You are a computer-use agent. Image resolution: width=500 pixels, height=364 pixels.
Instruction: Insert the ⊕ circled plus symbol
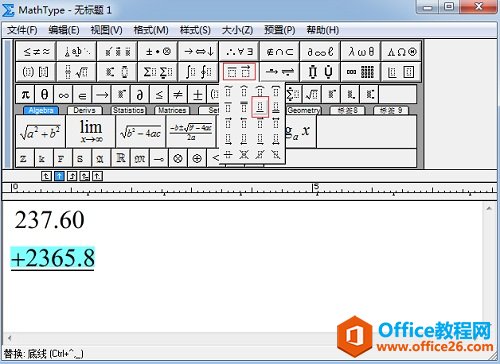(x=197, y=158)
